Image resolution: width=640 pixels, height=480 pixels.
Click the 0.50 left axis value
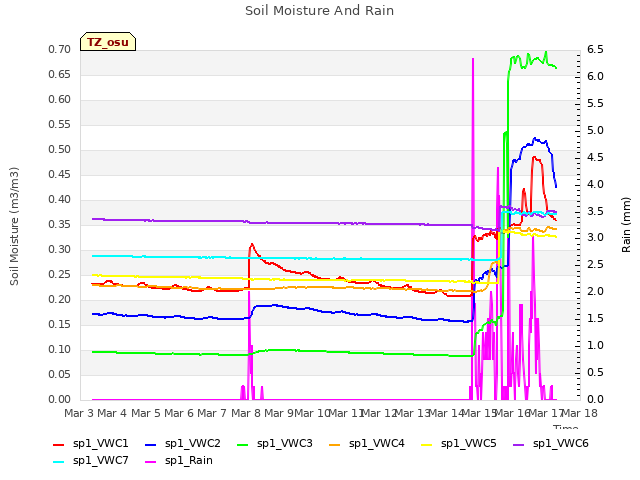coord(60,150)
